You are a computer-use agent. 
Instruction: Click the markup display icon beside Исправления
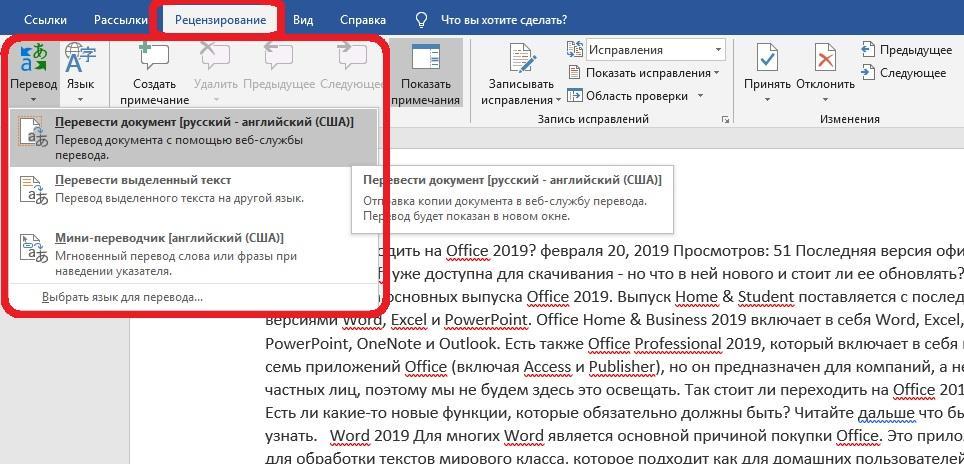pos(575,50)
